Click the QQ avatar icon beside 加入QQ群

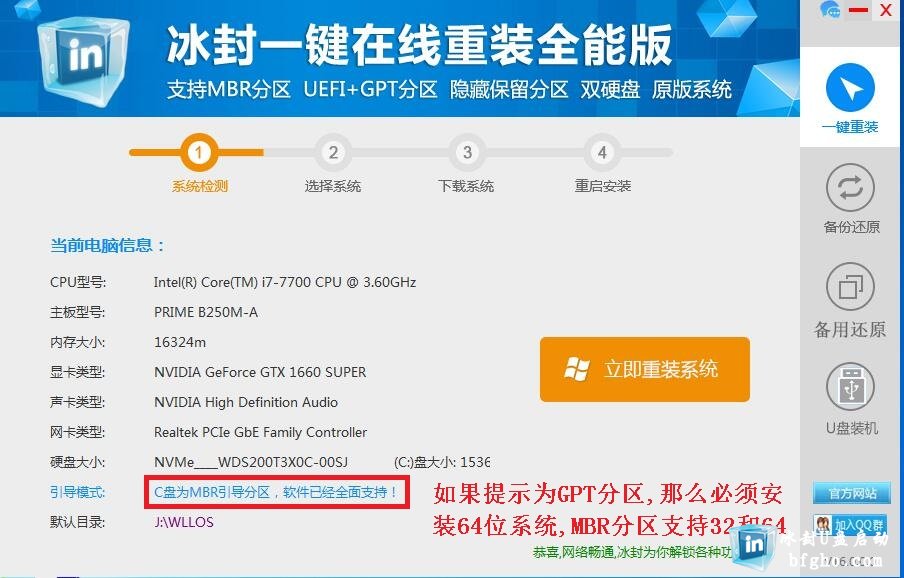(x=823, y=525)
